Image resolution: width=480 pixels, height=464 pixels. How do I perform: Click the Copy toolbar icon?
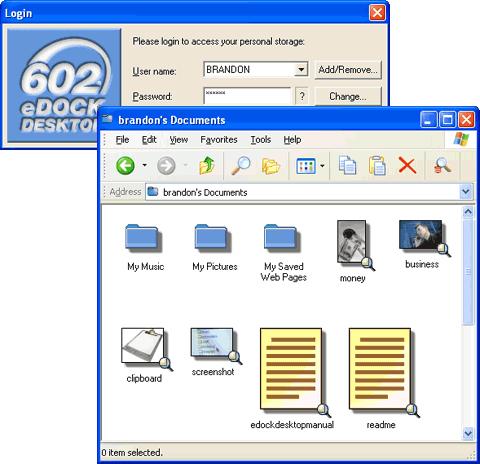tap(347, 165)
